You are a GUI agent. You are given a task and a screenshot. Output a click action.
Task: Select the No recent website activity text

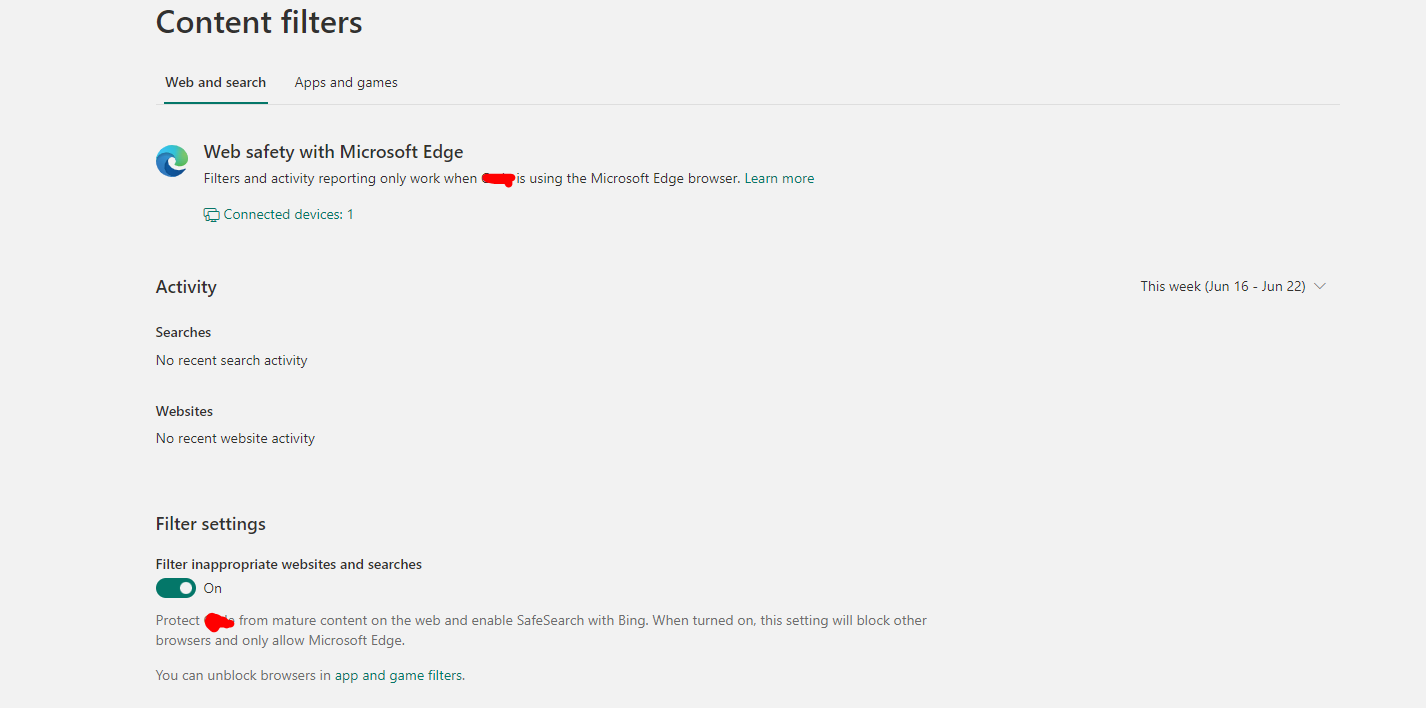pos(236,438)
